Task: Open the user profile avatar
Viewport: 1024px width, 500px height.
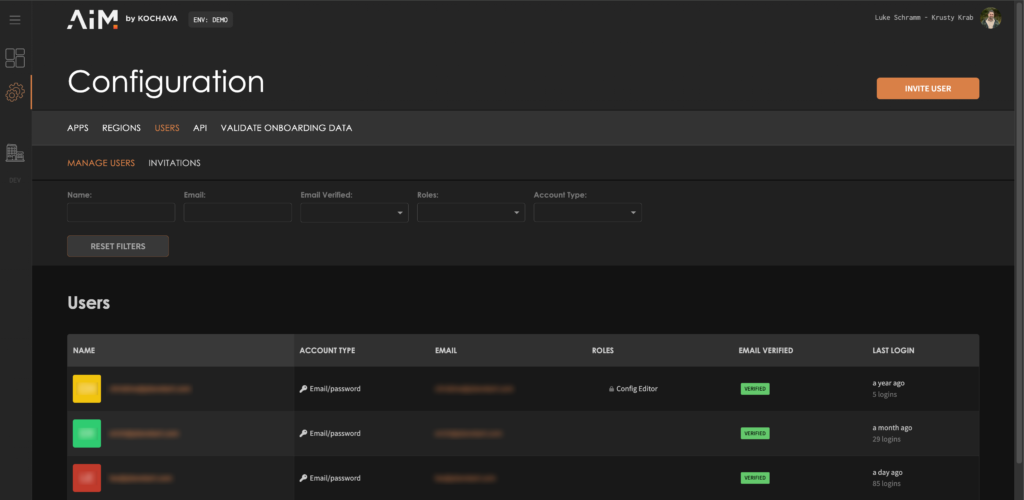Action: [990, 19]
